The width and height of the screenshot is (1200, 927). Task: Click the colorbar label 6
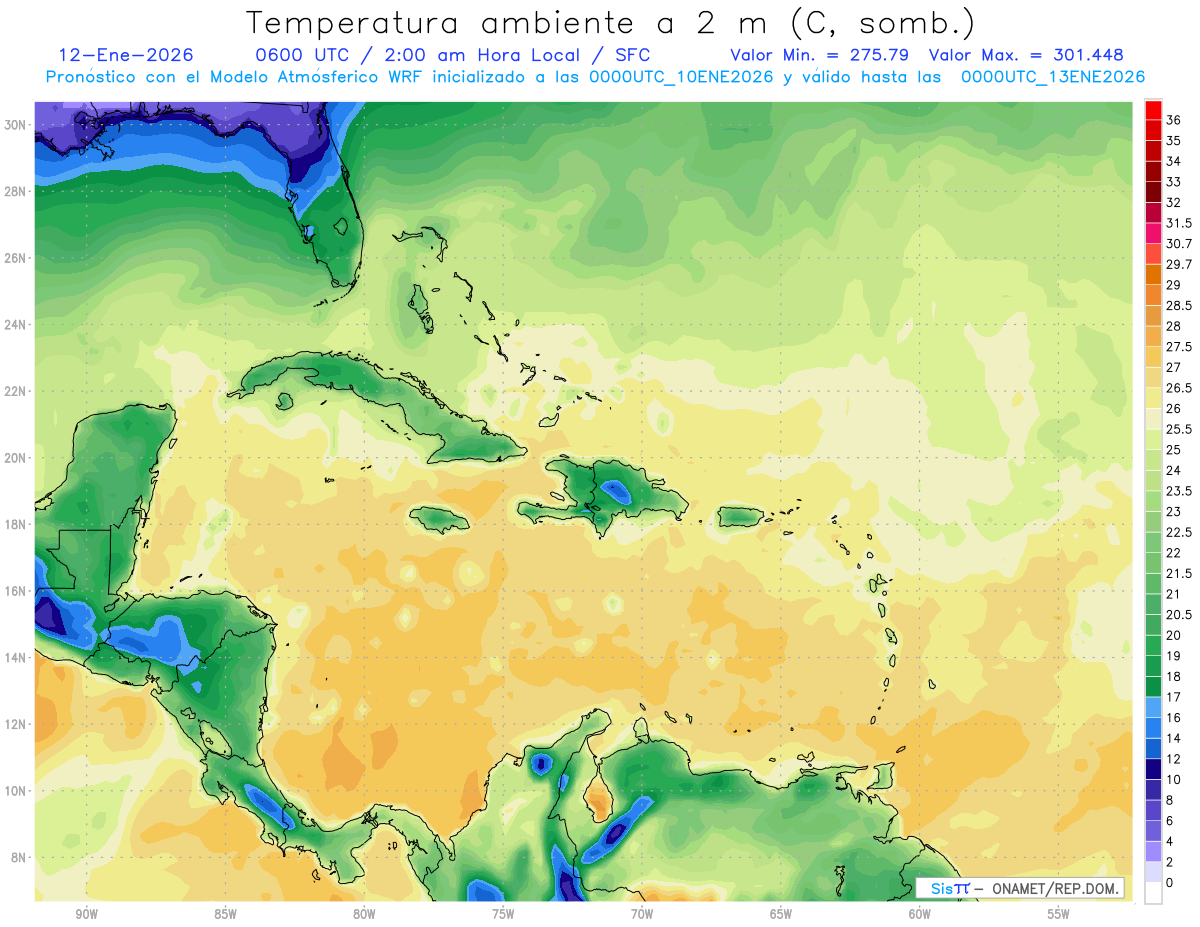click(x=1170, y=821)
